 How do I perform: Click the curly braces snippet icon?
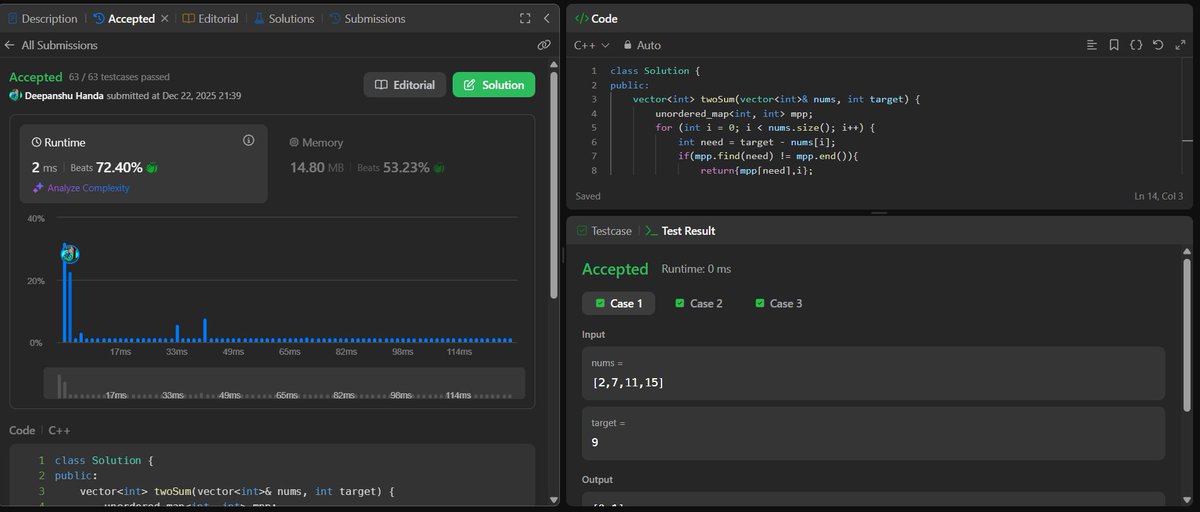pyautogui.click(x=1136, y=45)
